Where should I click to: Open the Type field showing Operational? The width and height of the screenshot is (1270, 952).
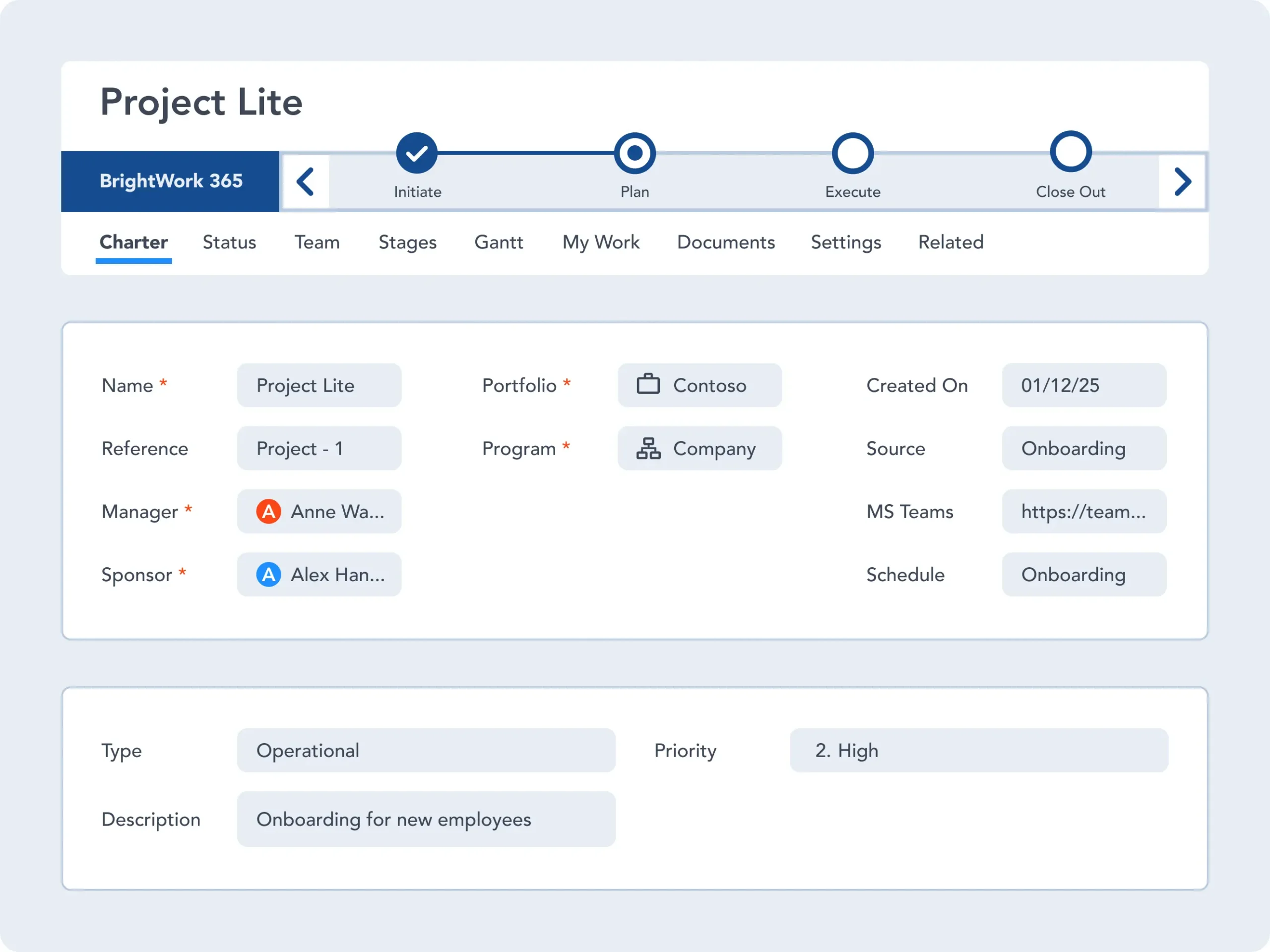[426, 751]
